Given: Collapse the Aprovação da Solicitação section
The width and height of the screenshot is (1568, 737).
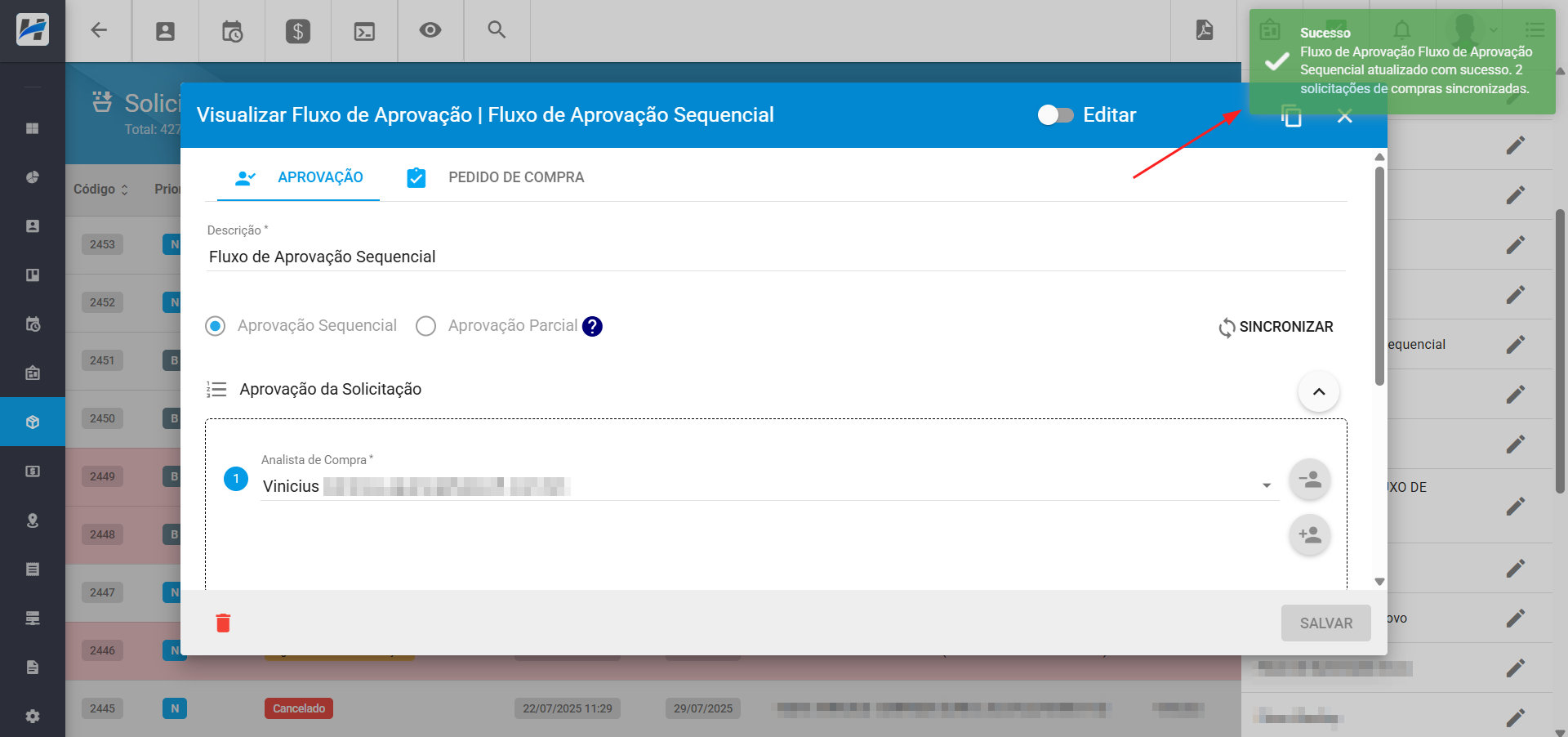Looking at the screenshot, I should pyautogui.click(x=1318, y=391).
